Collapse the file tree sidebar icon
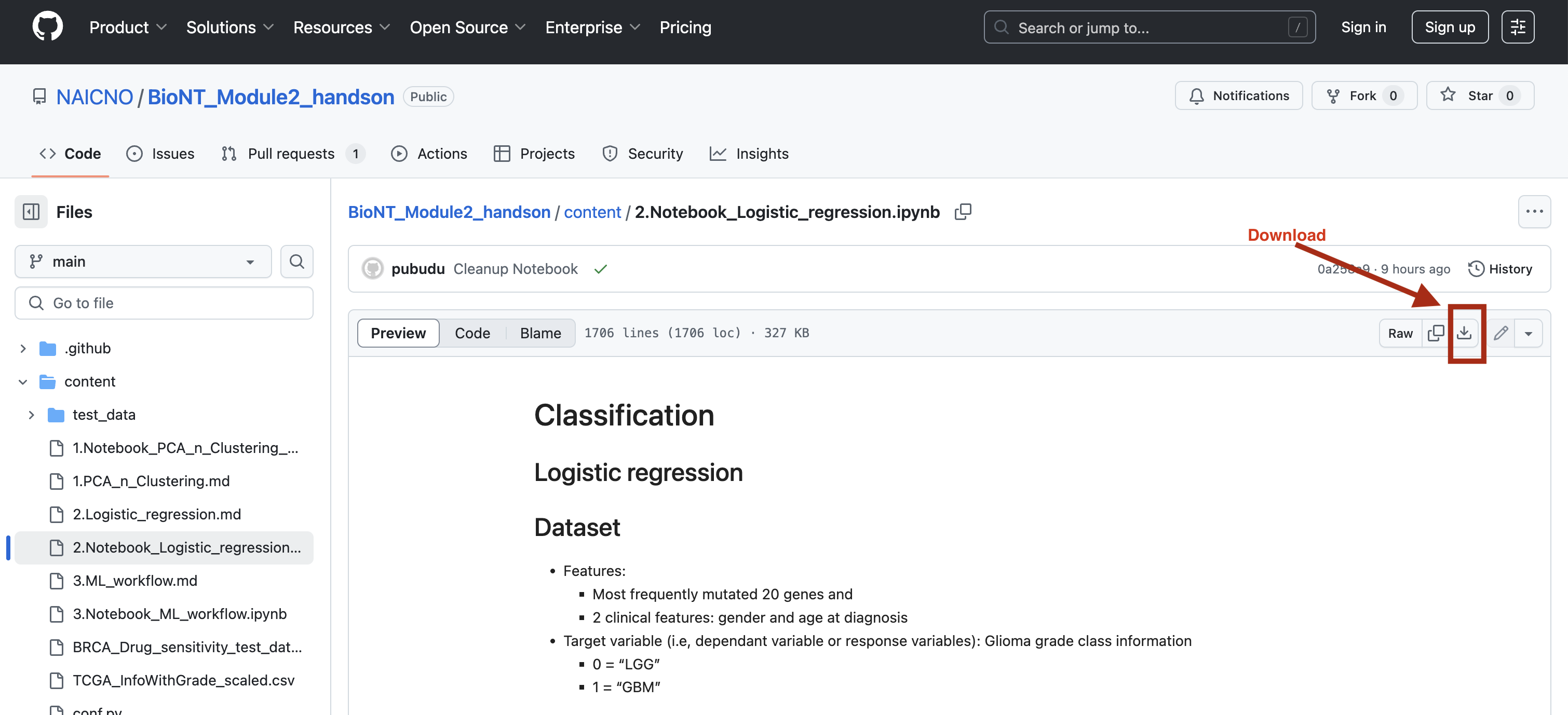Viewport: 1568px width, 715px height. pos(31,212)
